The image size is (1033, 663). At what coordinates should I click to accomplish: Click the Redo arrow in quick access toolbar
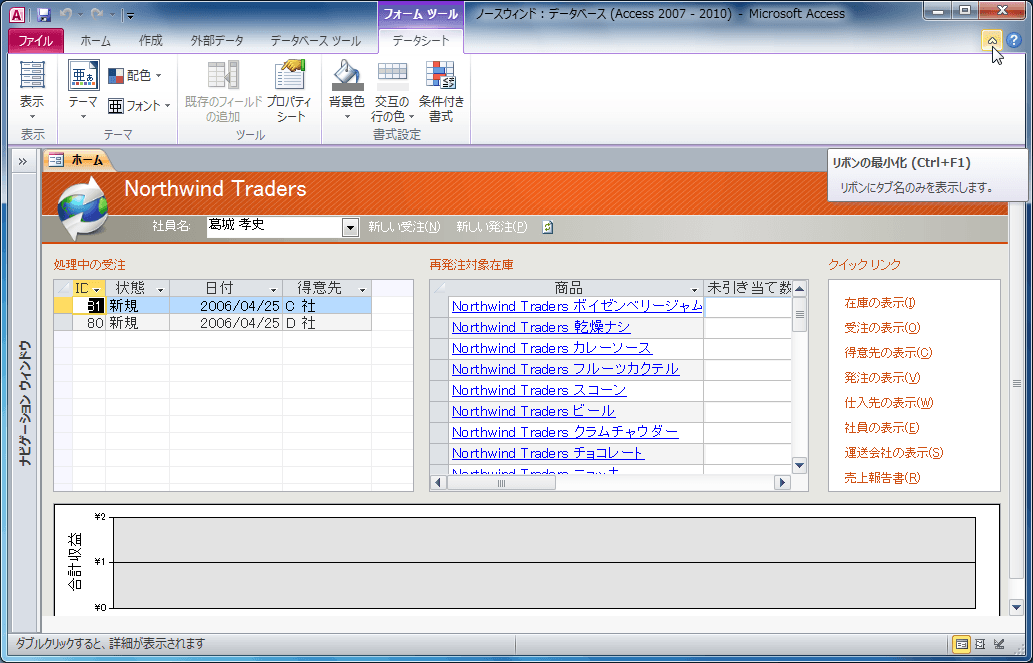tap(96, 14)
